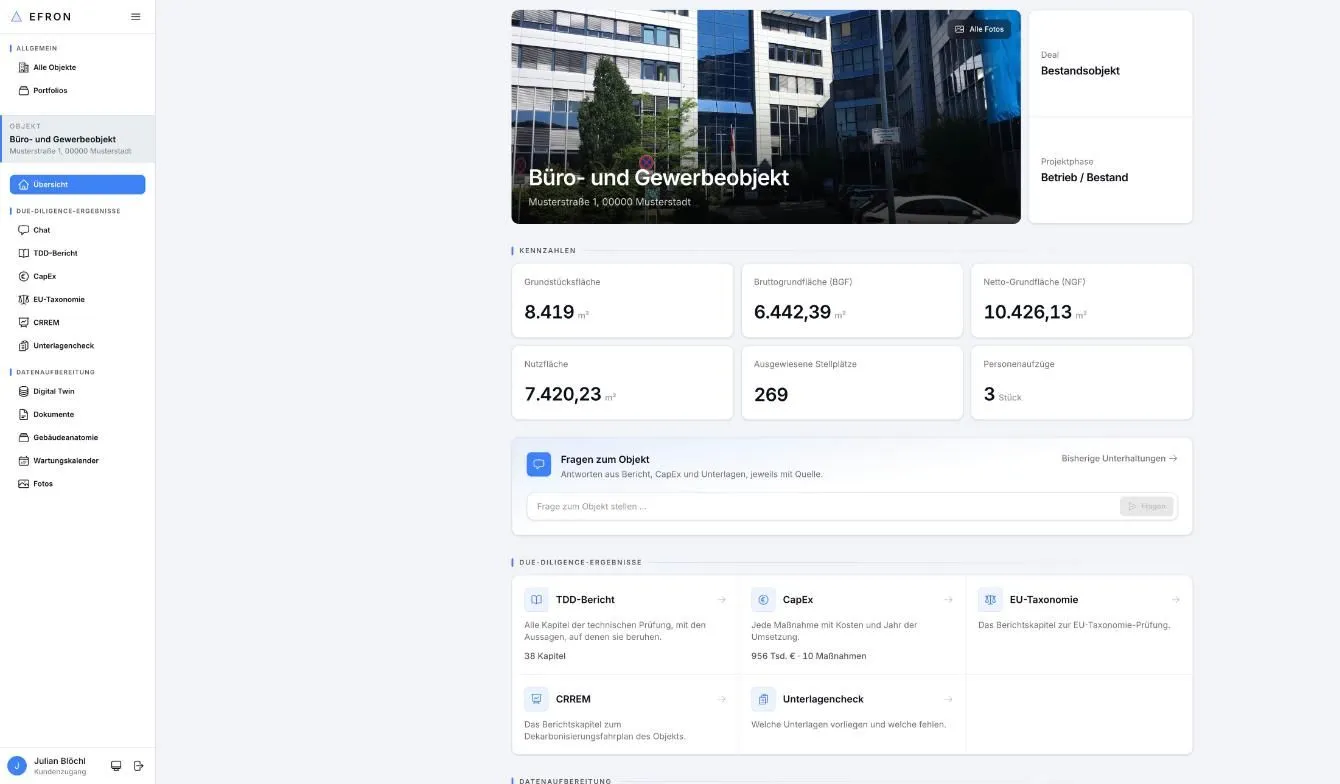Click the CRREM card icon
This screenshot has height=784, width=1340.
(536, 699)
